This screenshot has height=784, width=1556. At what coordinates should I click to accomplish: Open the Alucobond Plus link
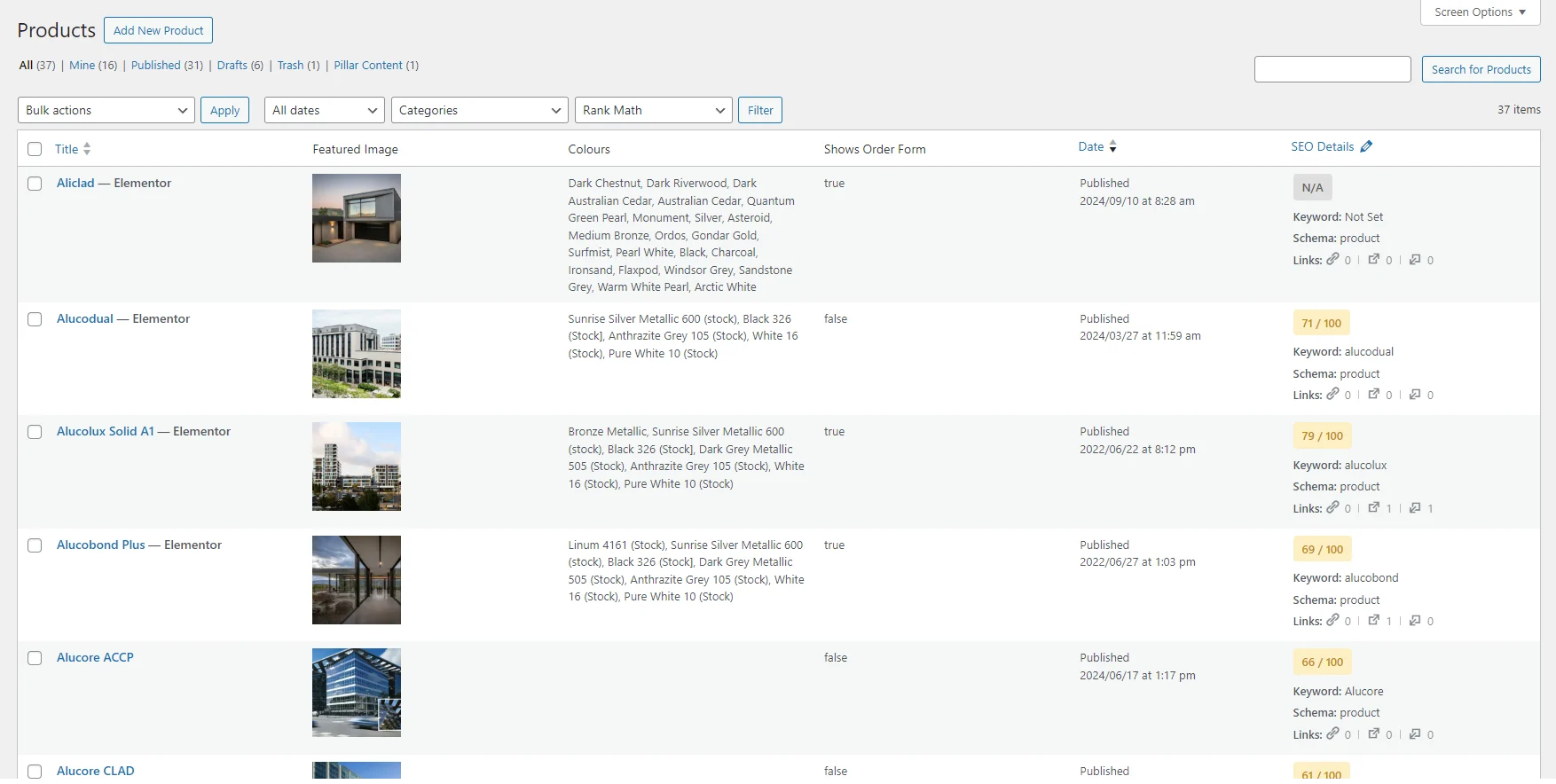[x=101, y=545]
